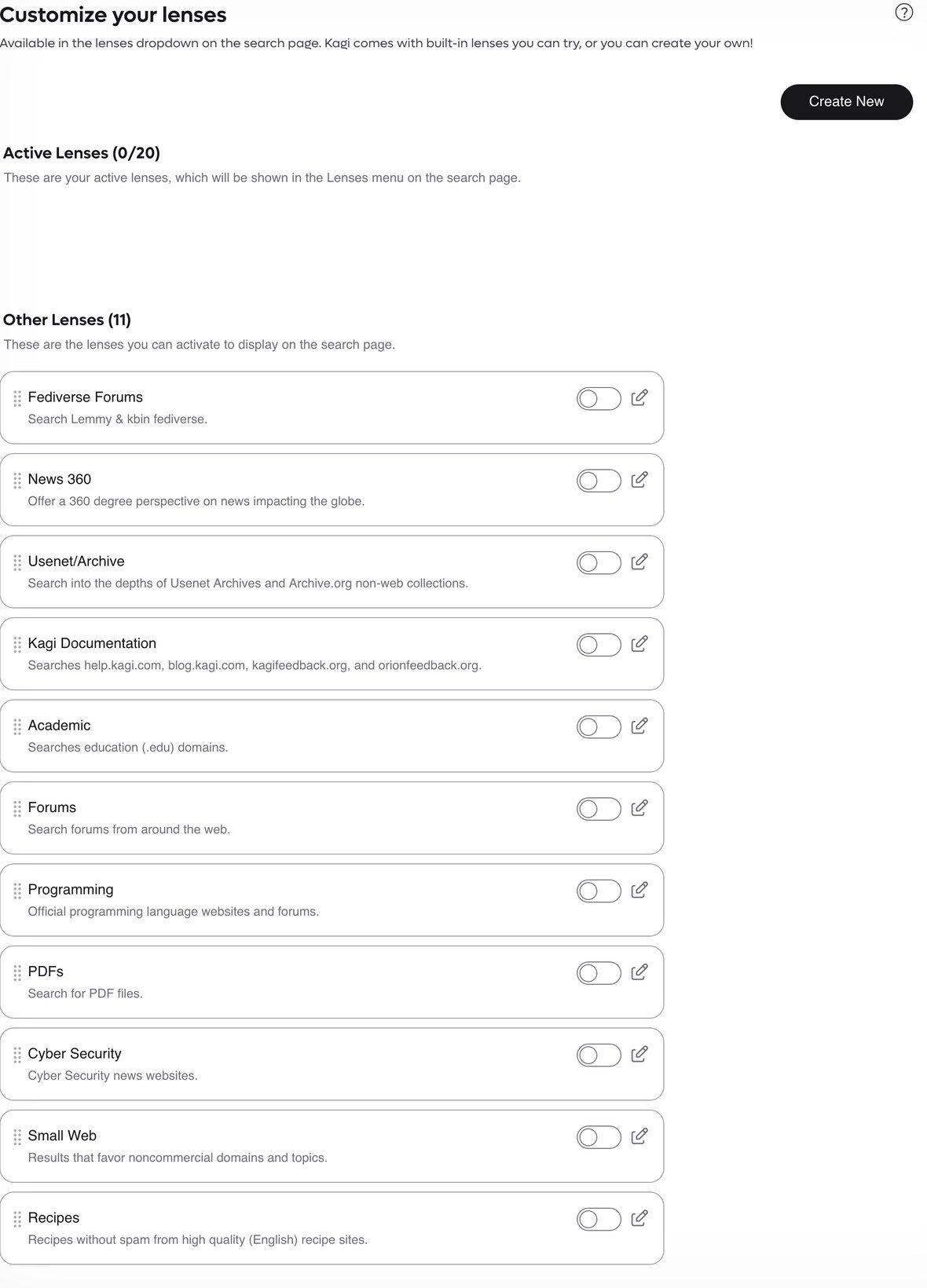Edit the Fediverse Forums lens
Image resolution: width=927 pixels, height=1288 pixels.
pos(639,397)
